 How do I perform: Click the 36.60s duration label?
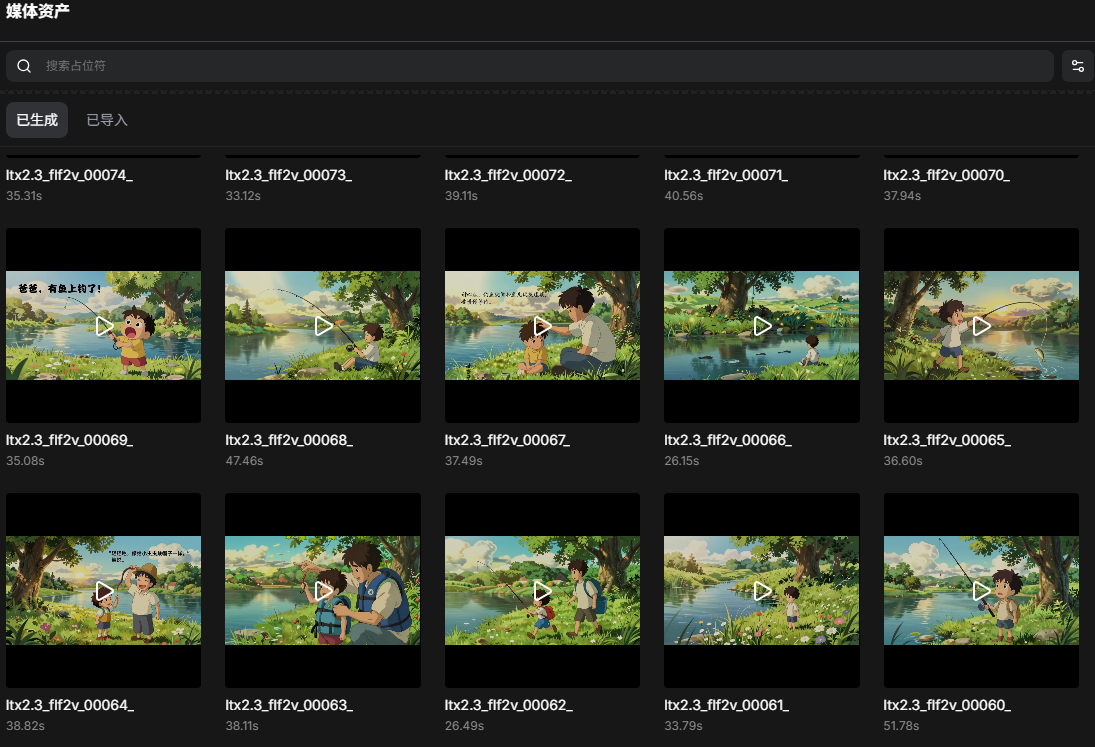[903, 461]
